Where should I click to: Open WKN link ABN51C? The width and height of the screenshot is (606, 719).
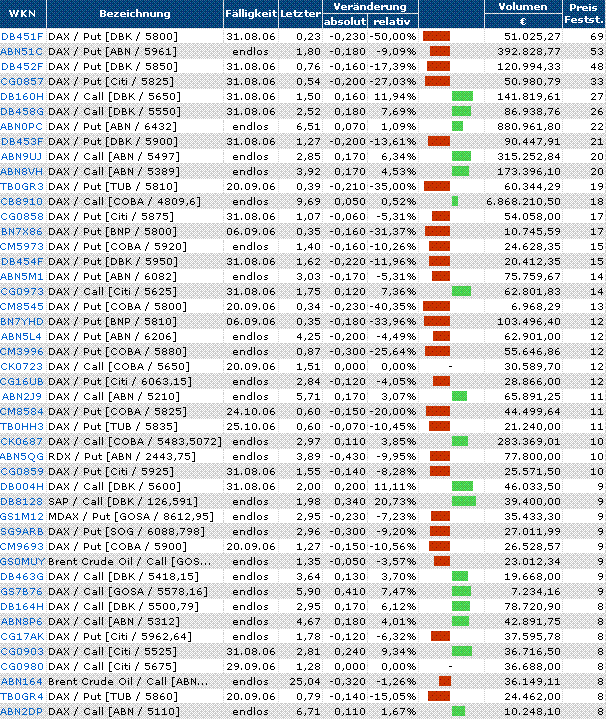pyautogui.click(x=22, y=51)
